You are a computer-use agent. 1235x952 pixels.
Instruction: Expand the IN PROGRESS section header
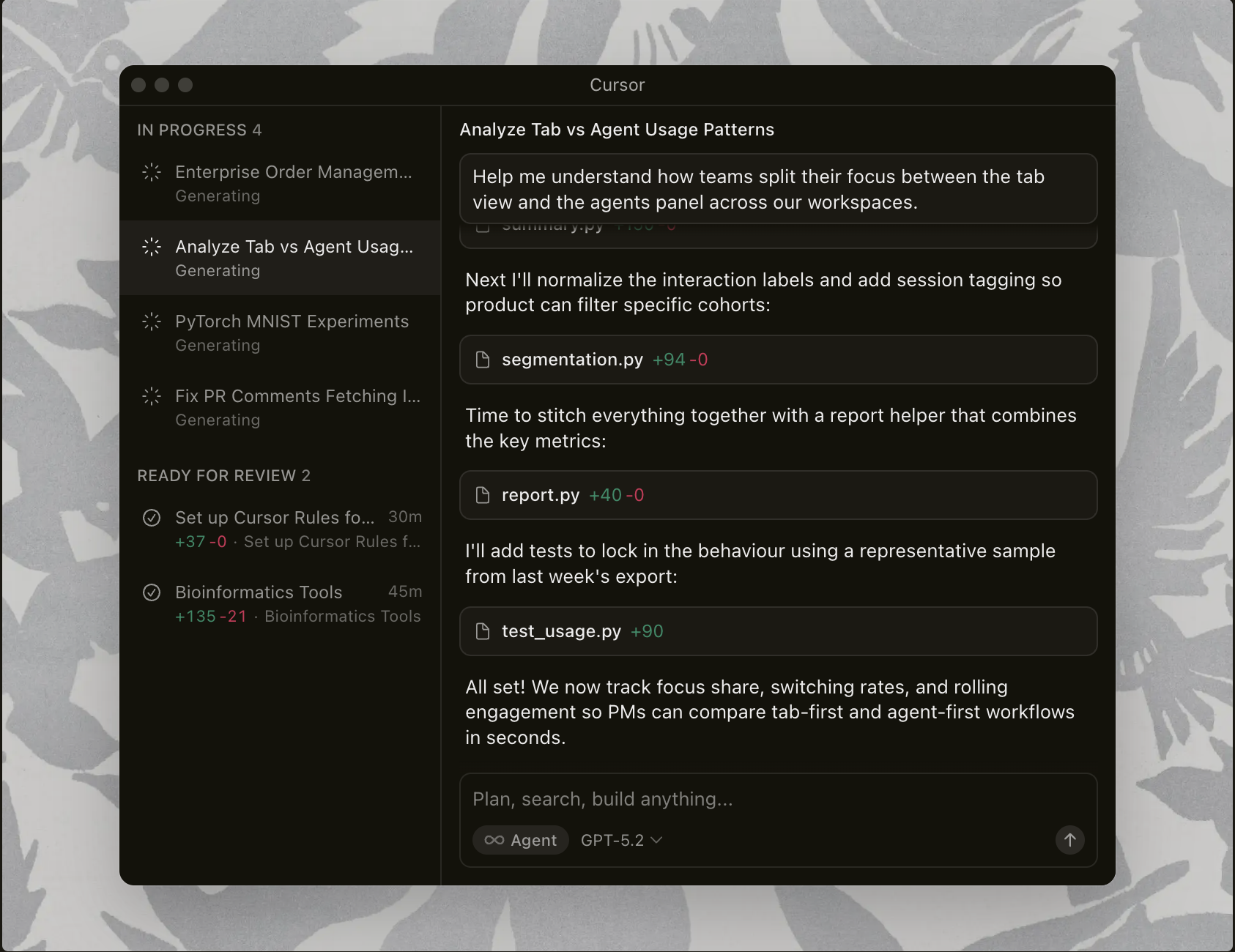[199, 130]
